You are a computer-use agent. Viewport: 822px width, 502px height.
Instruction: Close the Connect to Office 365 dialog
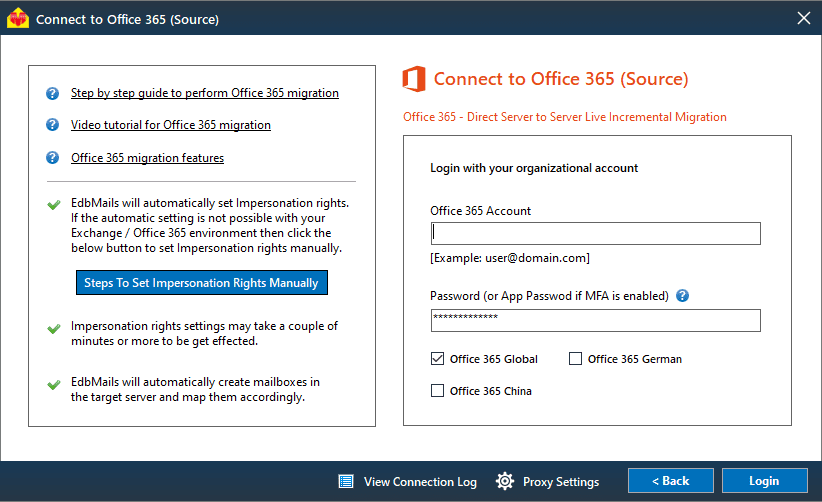pyautogui.click(x=804, y=18)
